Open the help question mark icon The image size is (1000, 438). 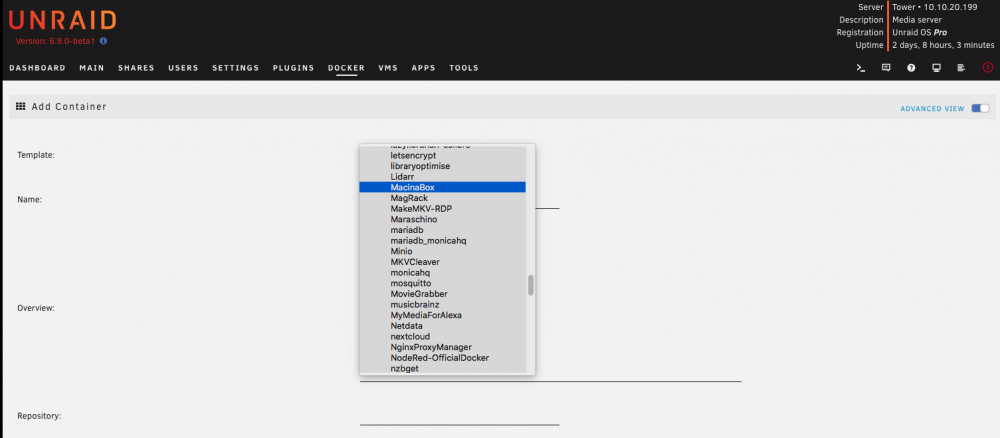pyautogui.click(x=911, y=68)
